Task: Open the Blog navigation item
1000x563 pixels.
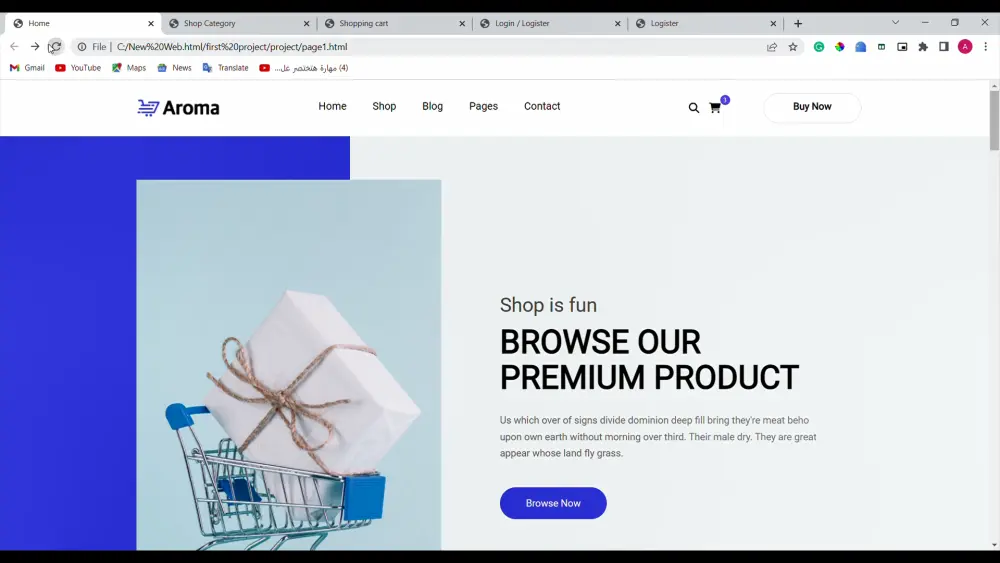Action: pos(432,106)
